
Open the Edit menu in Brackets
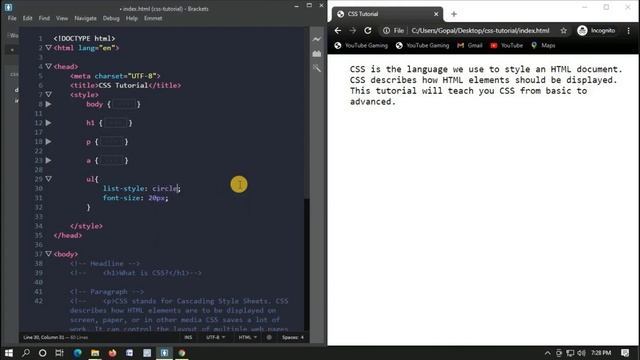point(27,18)
